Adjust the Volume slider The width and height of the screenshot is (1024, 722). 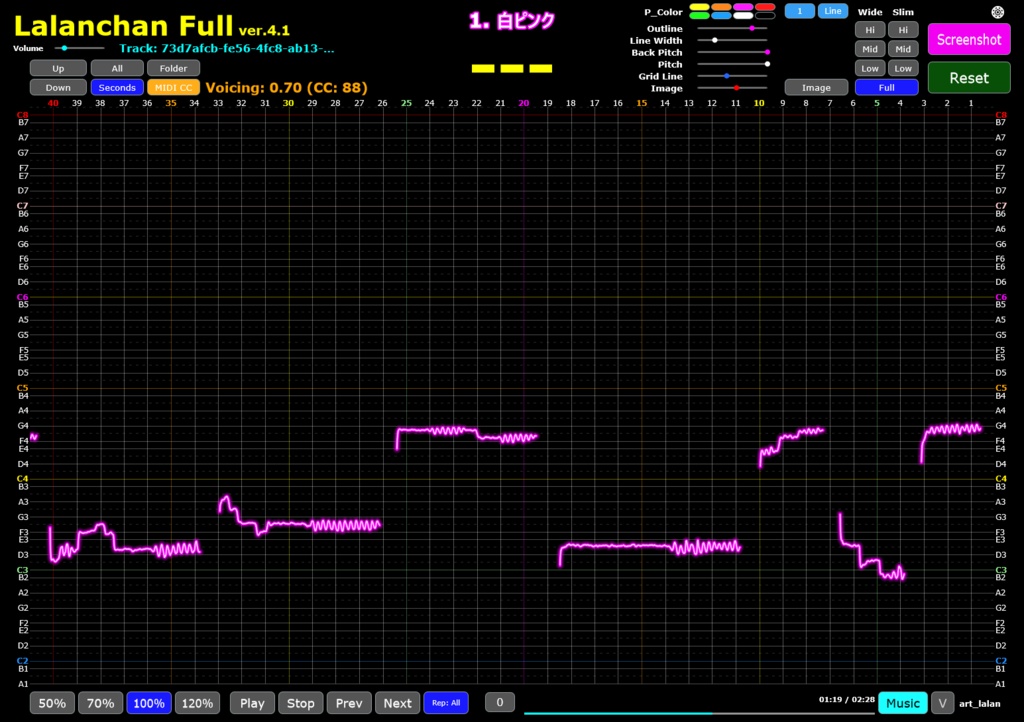(x=80, y=48)
